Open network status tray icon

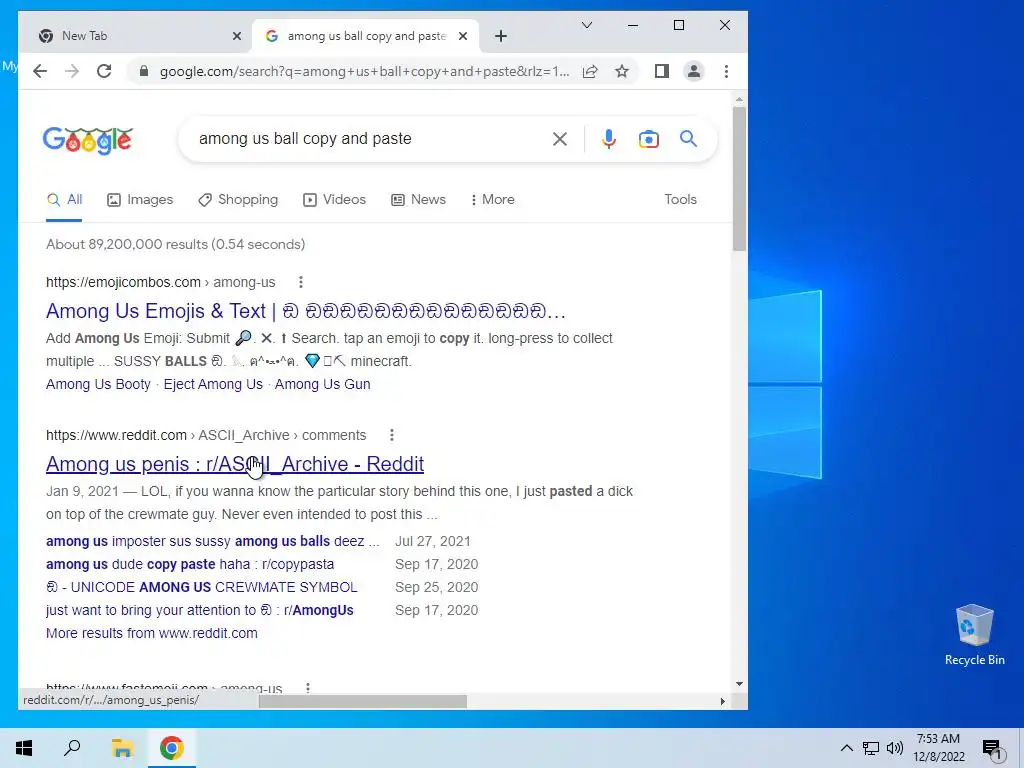(871, 748)
